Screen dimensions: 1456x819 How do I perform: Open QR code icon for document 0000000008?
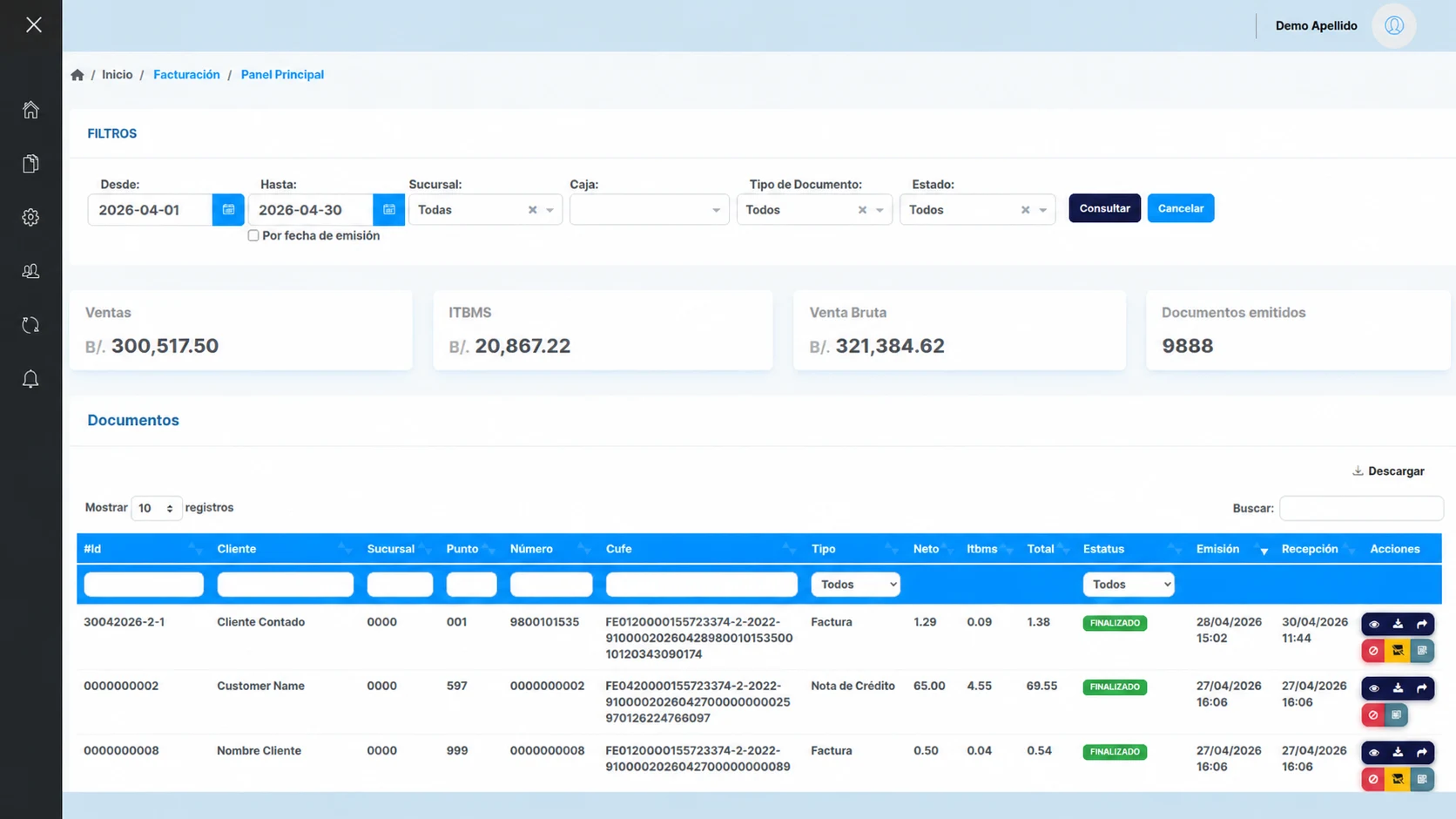(1422, 779)
